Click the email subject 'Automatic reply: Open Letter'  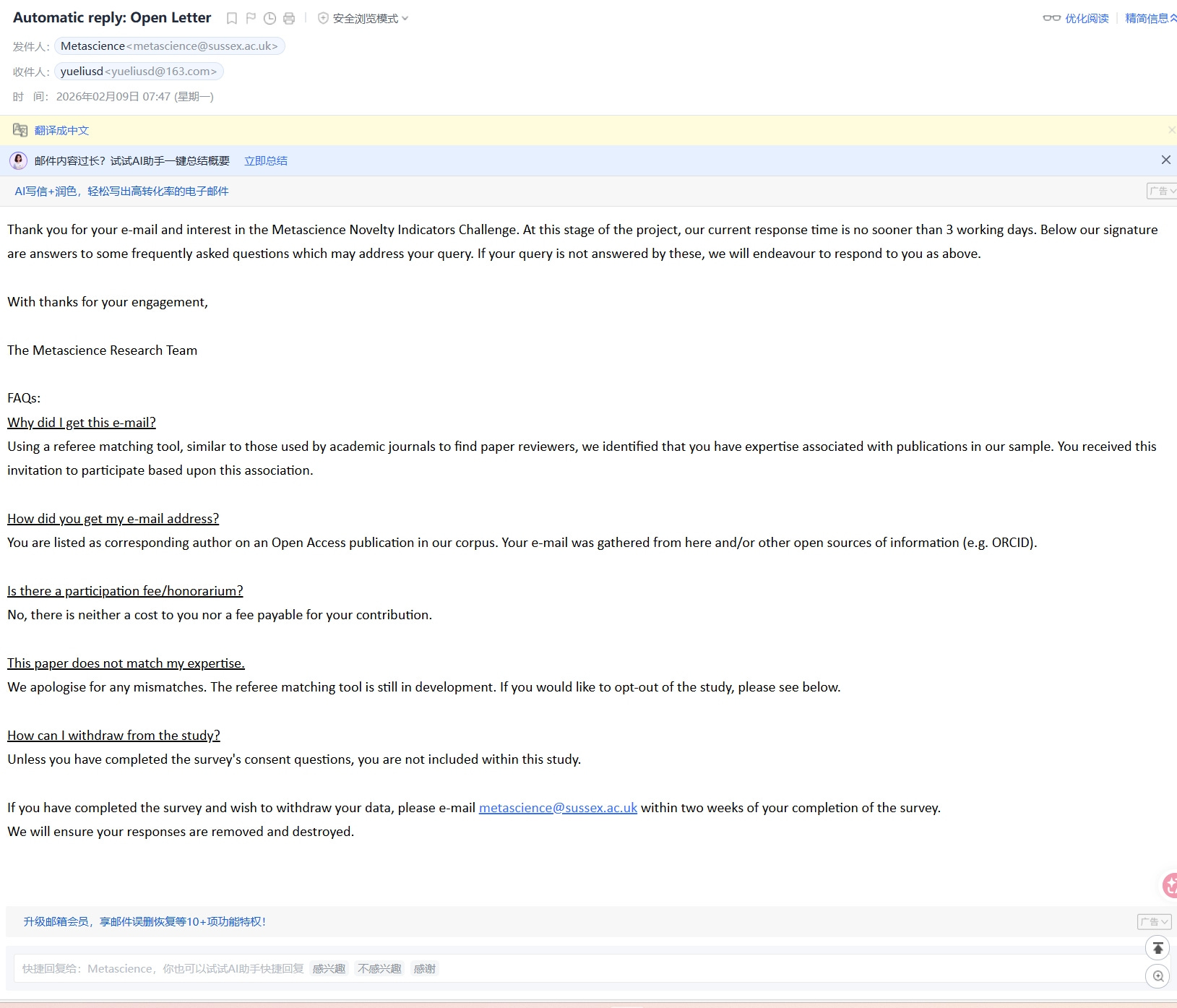[x=112, y=18]
